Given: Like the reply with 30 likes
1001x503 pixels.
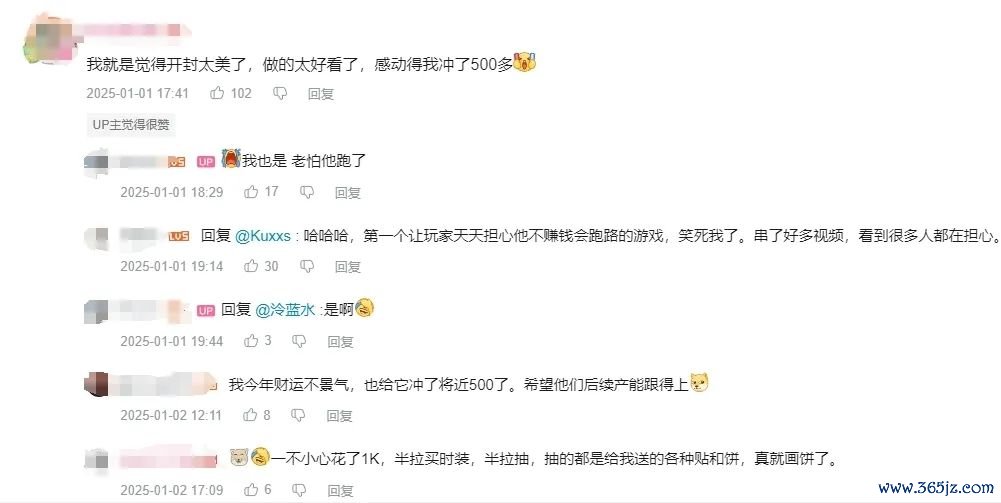Looking at the screenshot, I should coord(252,266).
